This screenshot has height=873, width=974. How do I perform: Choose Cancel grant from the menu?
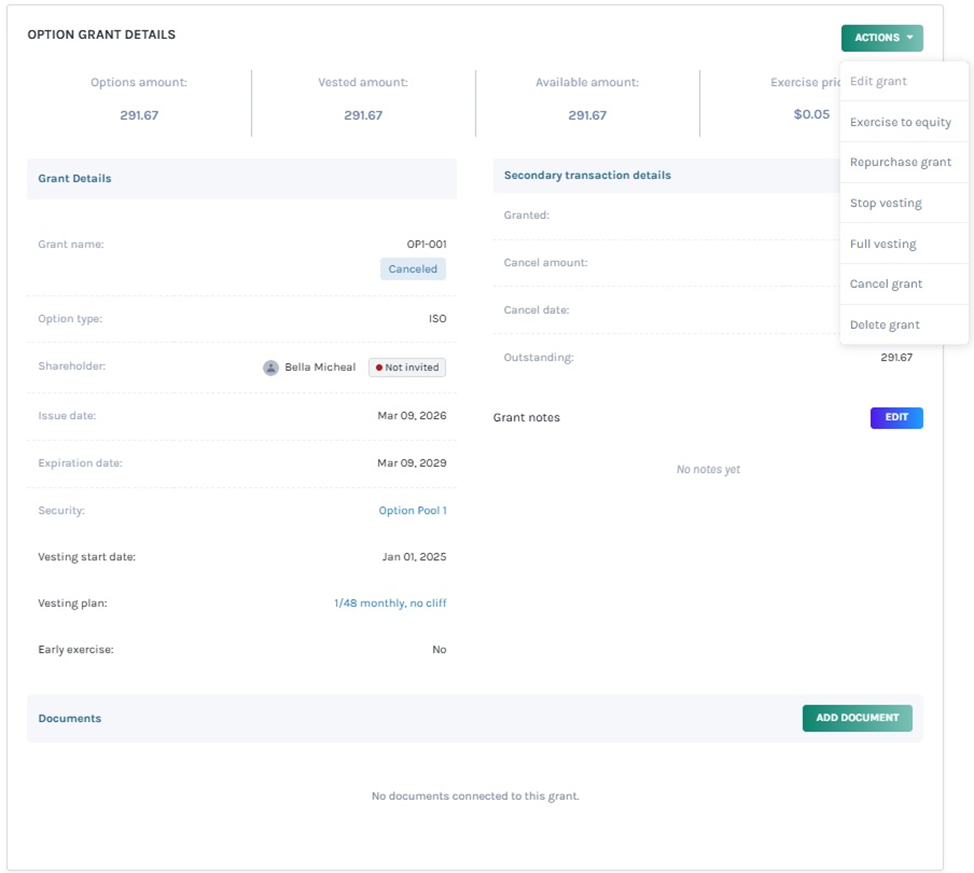pyautogui.click(x=886, y=284)
